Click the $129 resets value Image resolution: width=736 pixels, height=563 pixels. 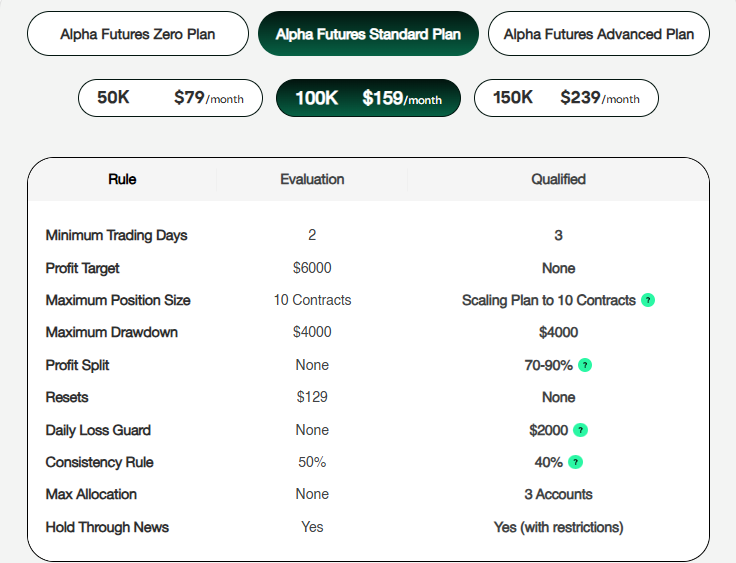tap(312, 397)
